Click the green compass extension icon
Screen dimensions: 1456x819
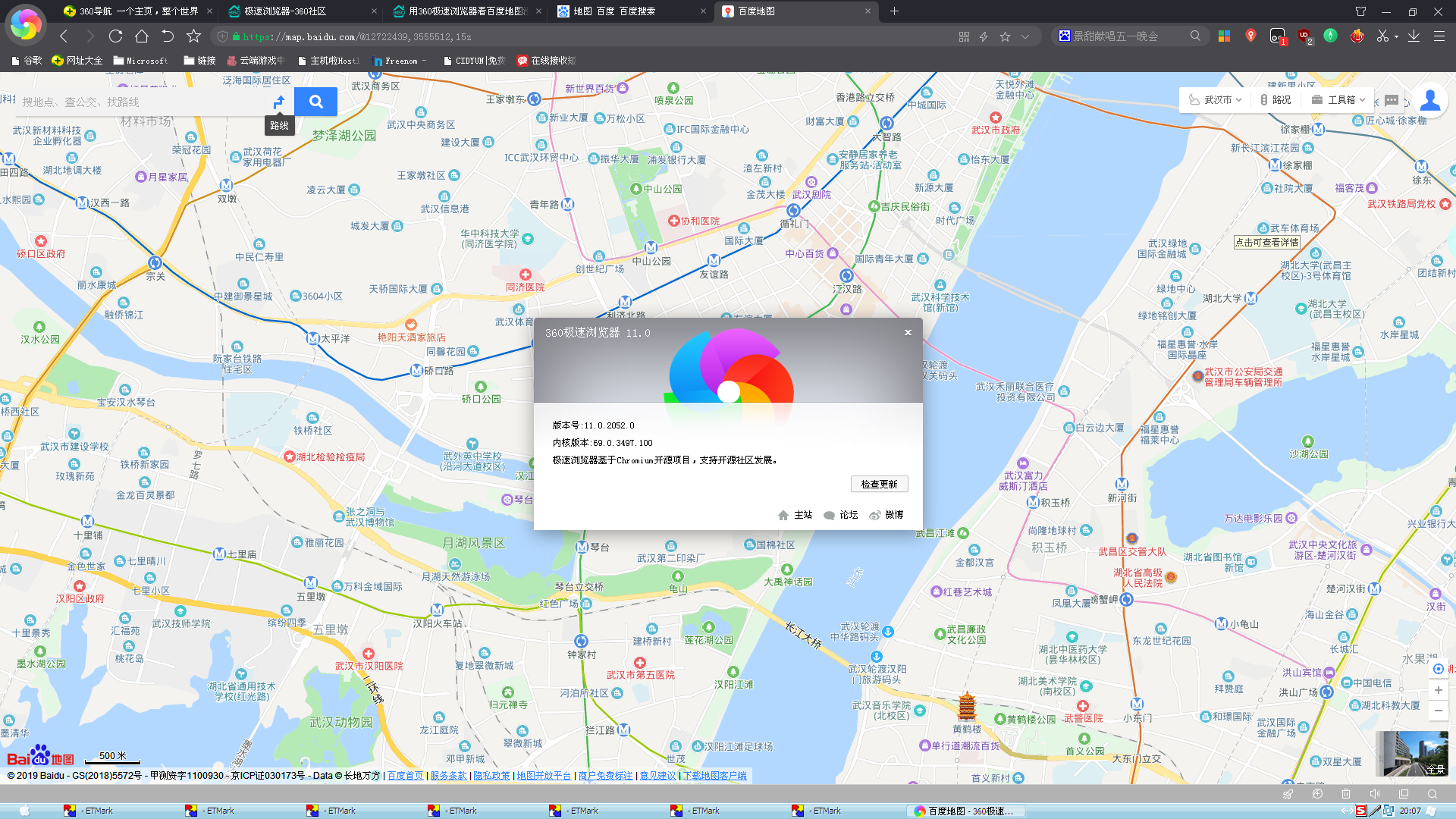click(1330, 36)
